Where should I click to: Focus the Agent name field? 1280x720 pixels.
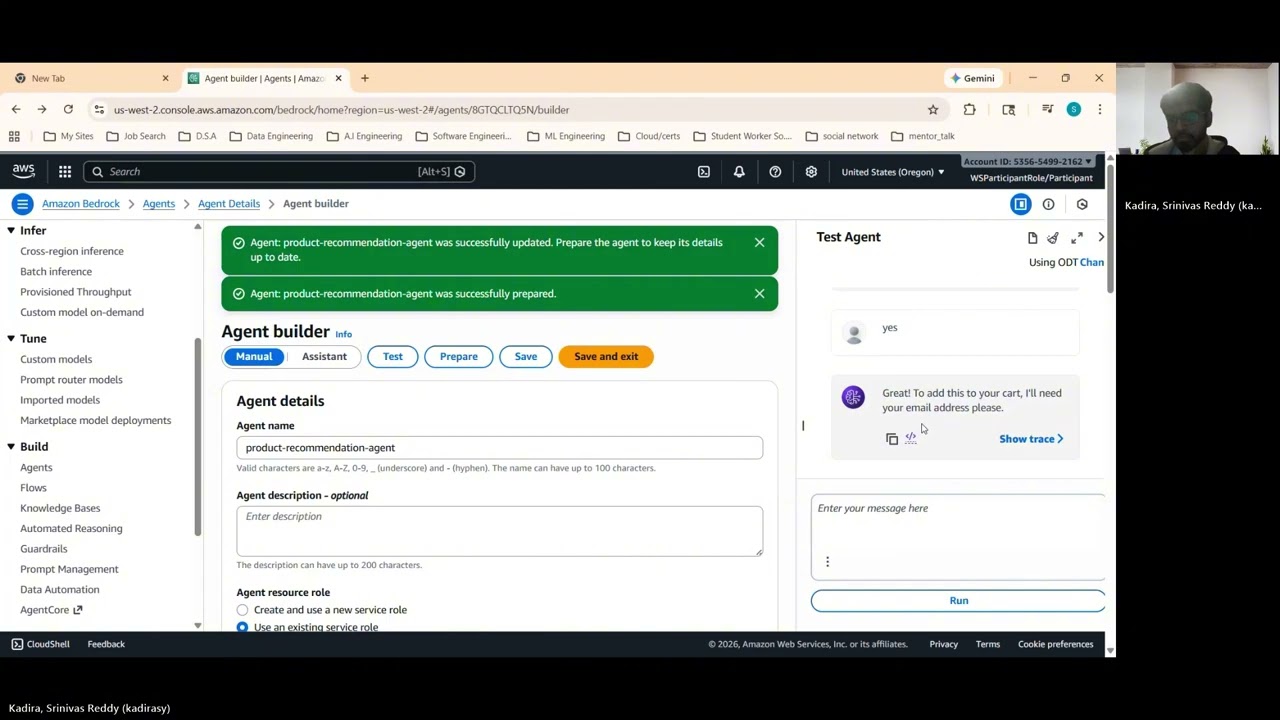click(499, 448)
